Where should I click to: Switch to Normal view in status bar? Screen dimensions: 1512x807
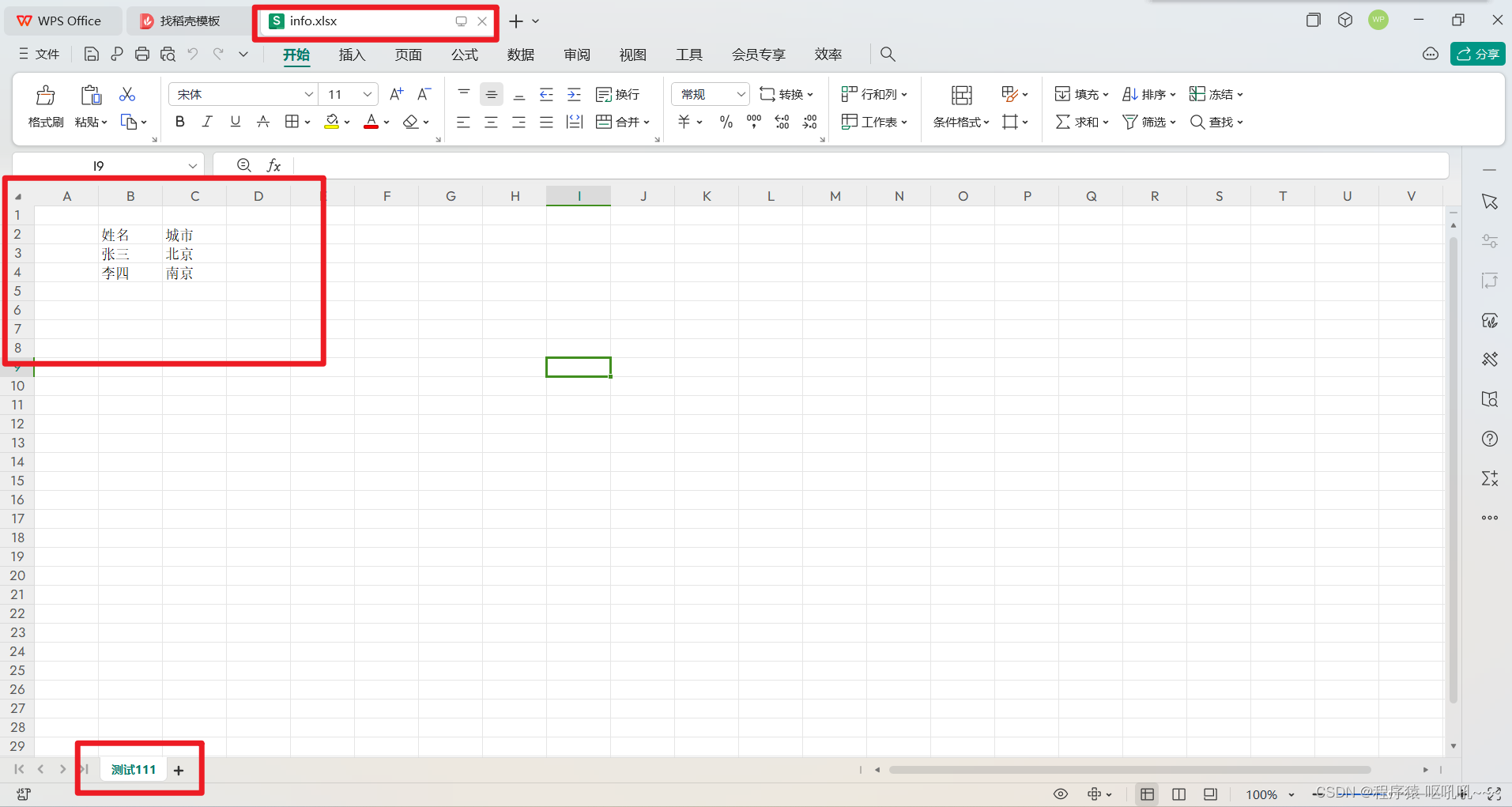click(1147, 794)
